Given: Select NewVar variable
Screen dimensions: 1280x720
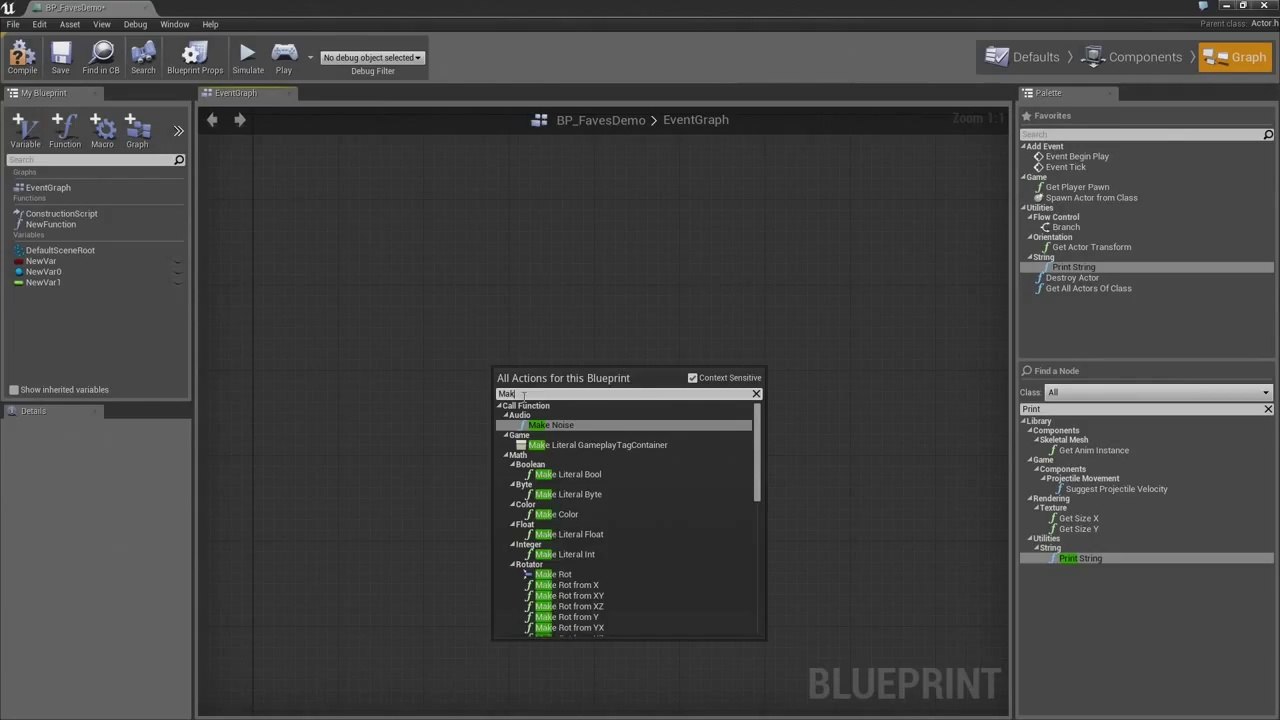Looking at the screenshot, I should (41, 262).
